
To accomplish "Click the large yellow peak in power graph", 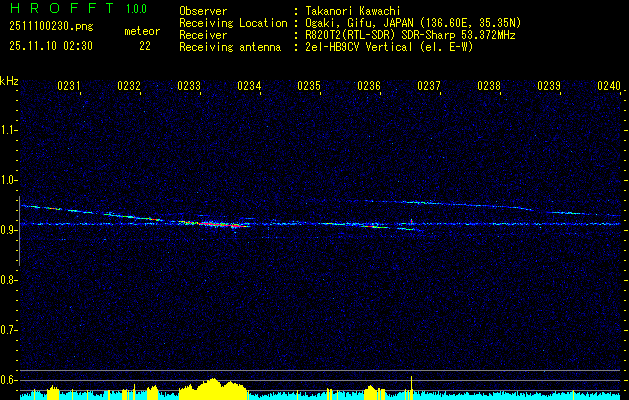I will coord(211,389).
